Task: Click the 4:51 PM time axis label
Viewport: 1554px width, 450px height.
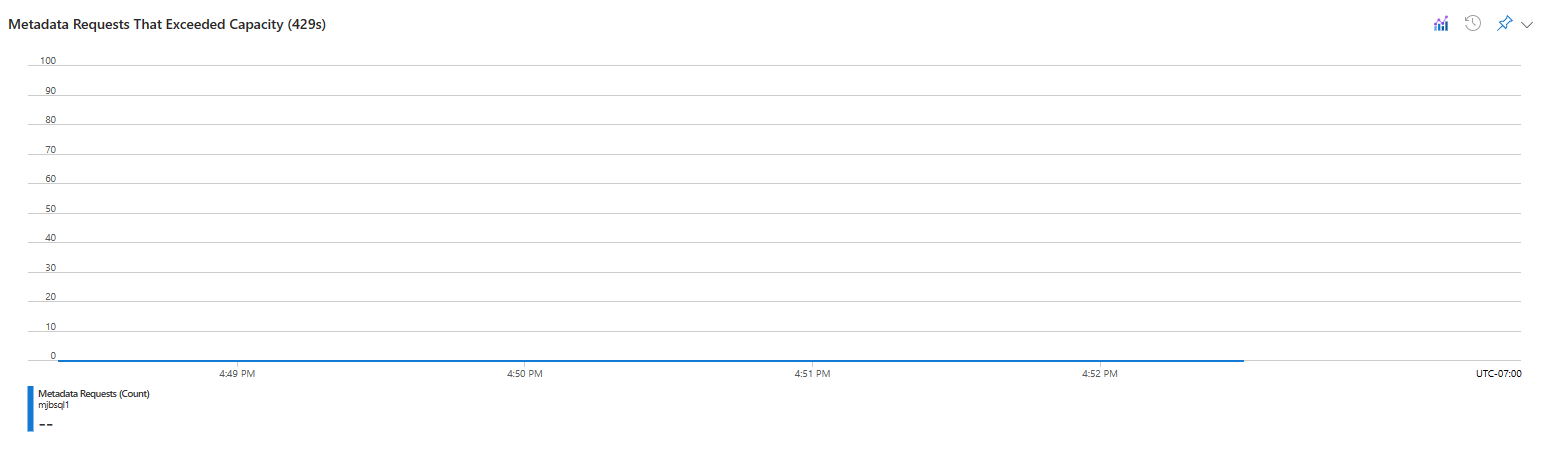Action: tap(813, 374)
